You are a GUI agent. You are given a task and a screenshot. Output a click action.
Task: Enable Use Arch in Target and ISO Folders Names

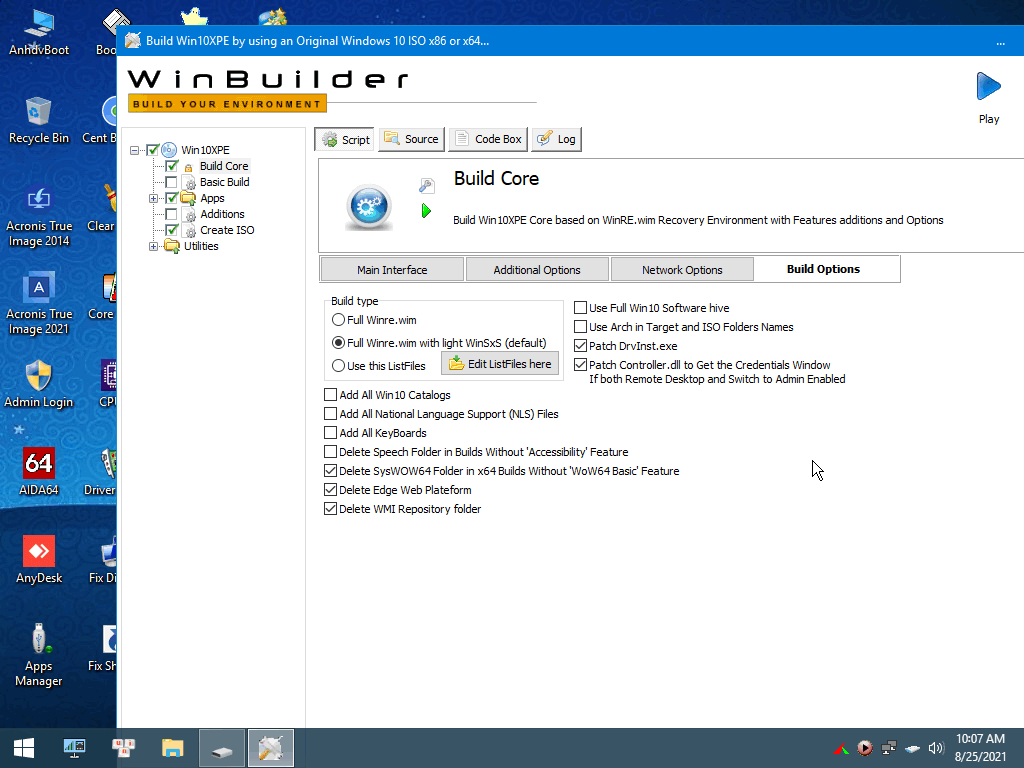click(x=580, y=327)
